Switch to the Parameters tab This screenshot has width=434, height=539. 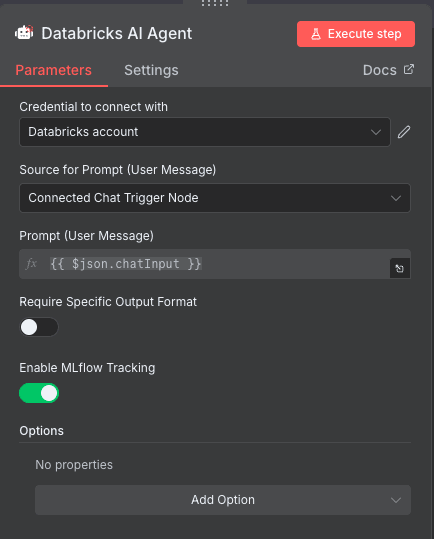click(54, 70)
